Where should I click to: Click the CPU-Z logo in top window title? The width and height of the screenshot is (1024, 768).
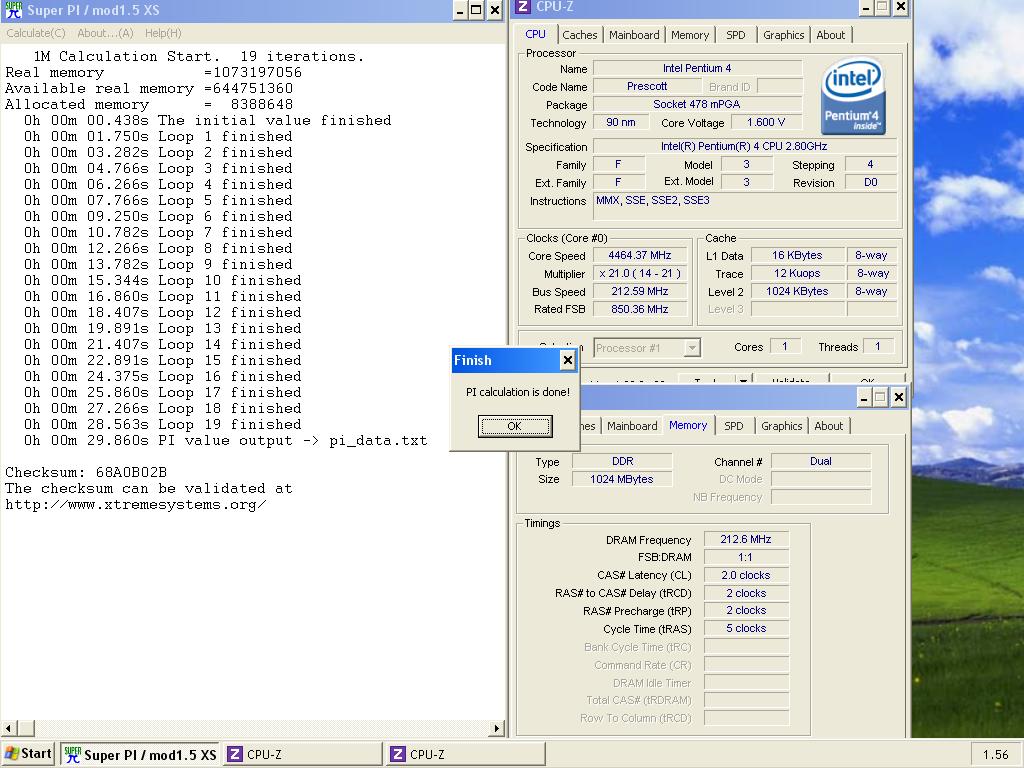pos(522,7)
